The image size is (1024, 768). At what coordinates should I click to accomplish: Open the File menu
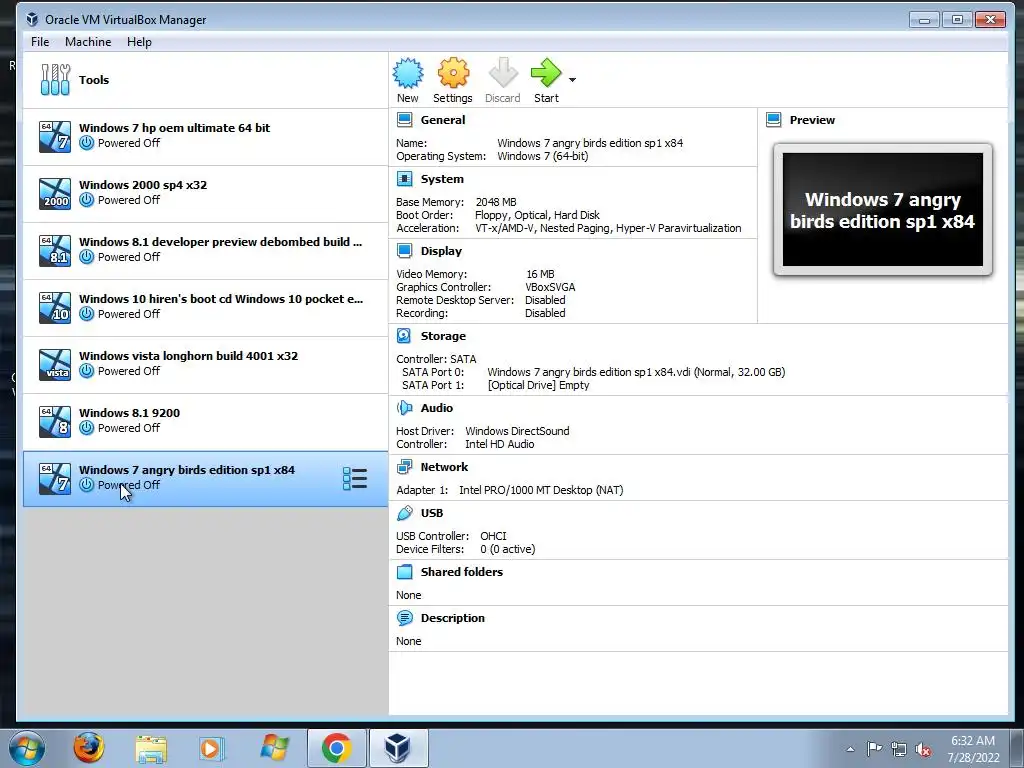click(40, 42)
